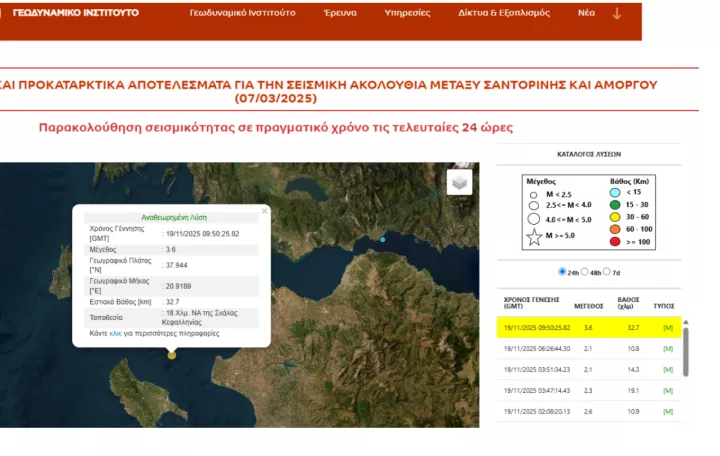Open the map layers switcher icon
Screen dimensions: 720x456
459,182
